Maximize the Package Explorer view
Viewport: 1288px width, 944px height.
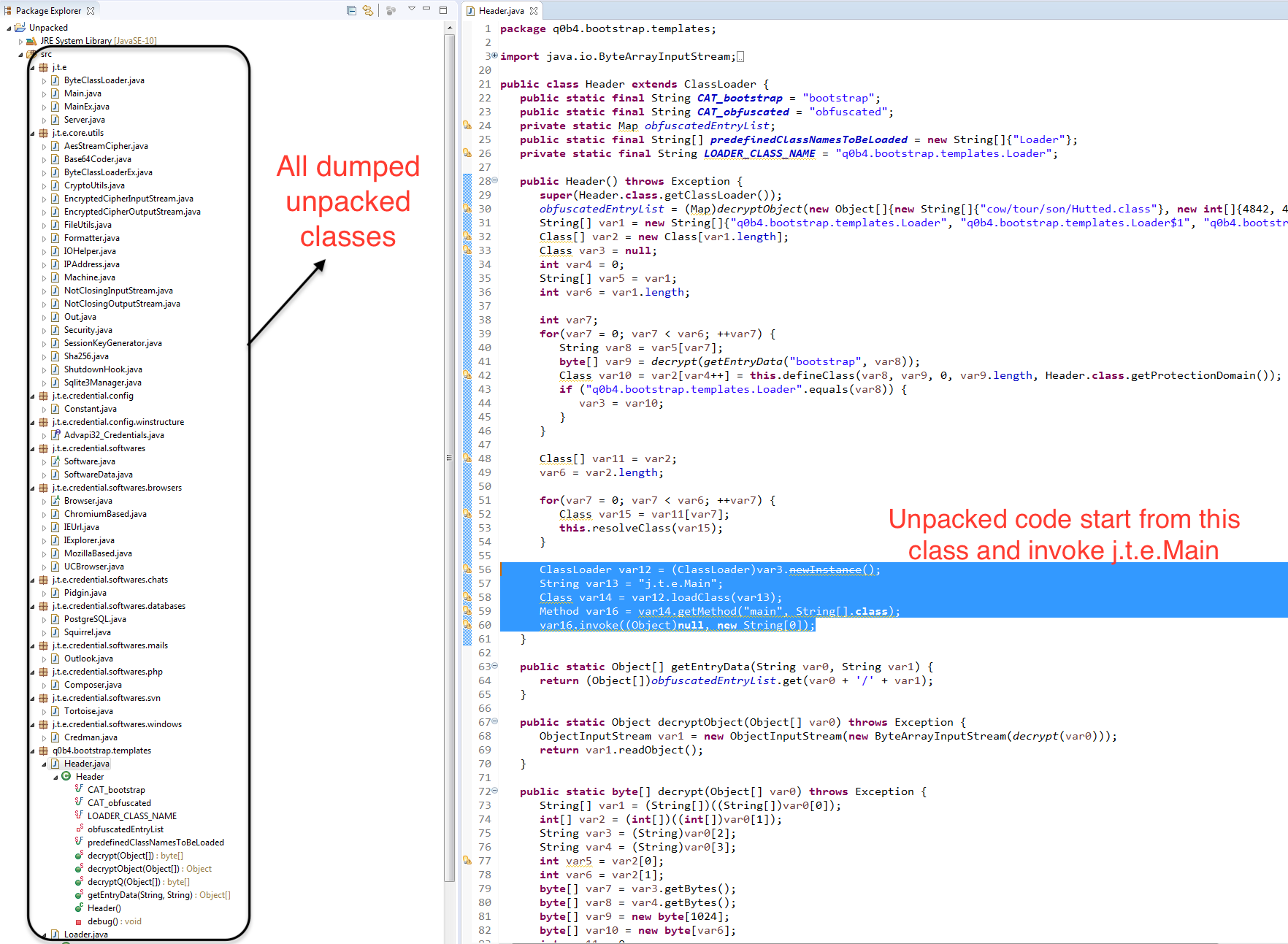pos(443,10)
